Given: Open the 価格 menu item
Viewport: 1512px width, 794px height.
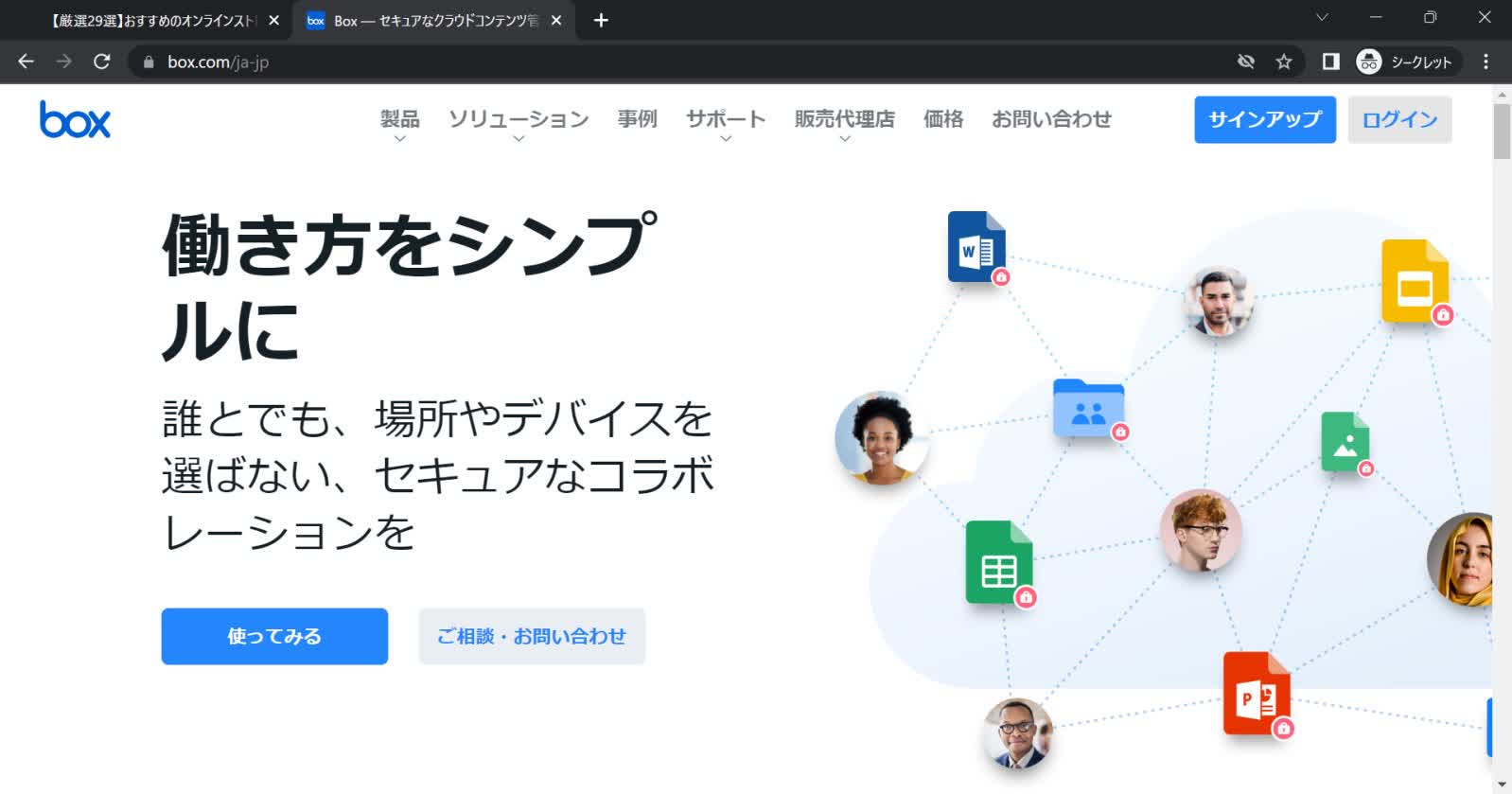Looking at the screenshot, I should point(943,119).
